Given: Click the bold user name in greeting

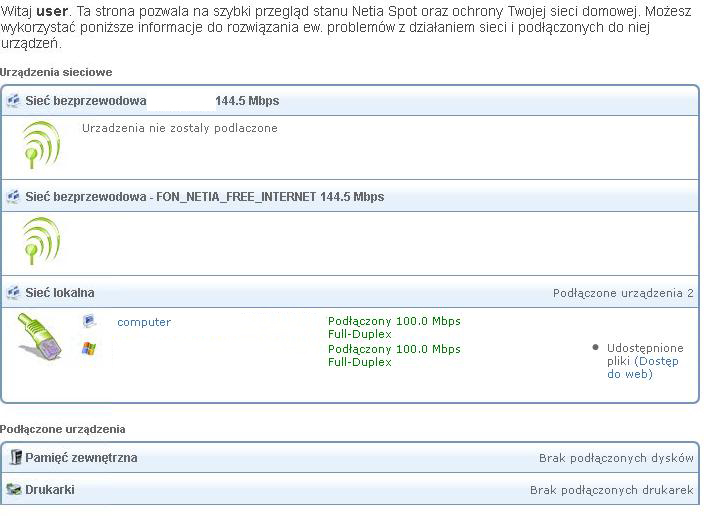Looking at the screenshot, I should 52,11.
